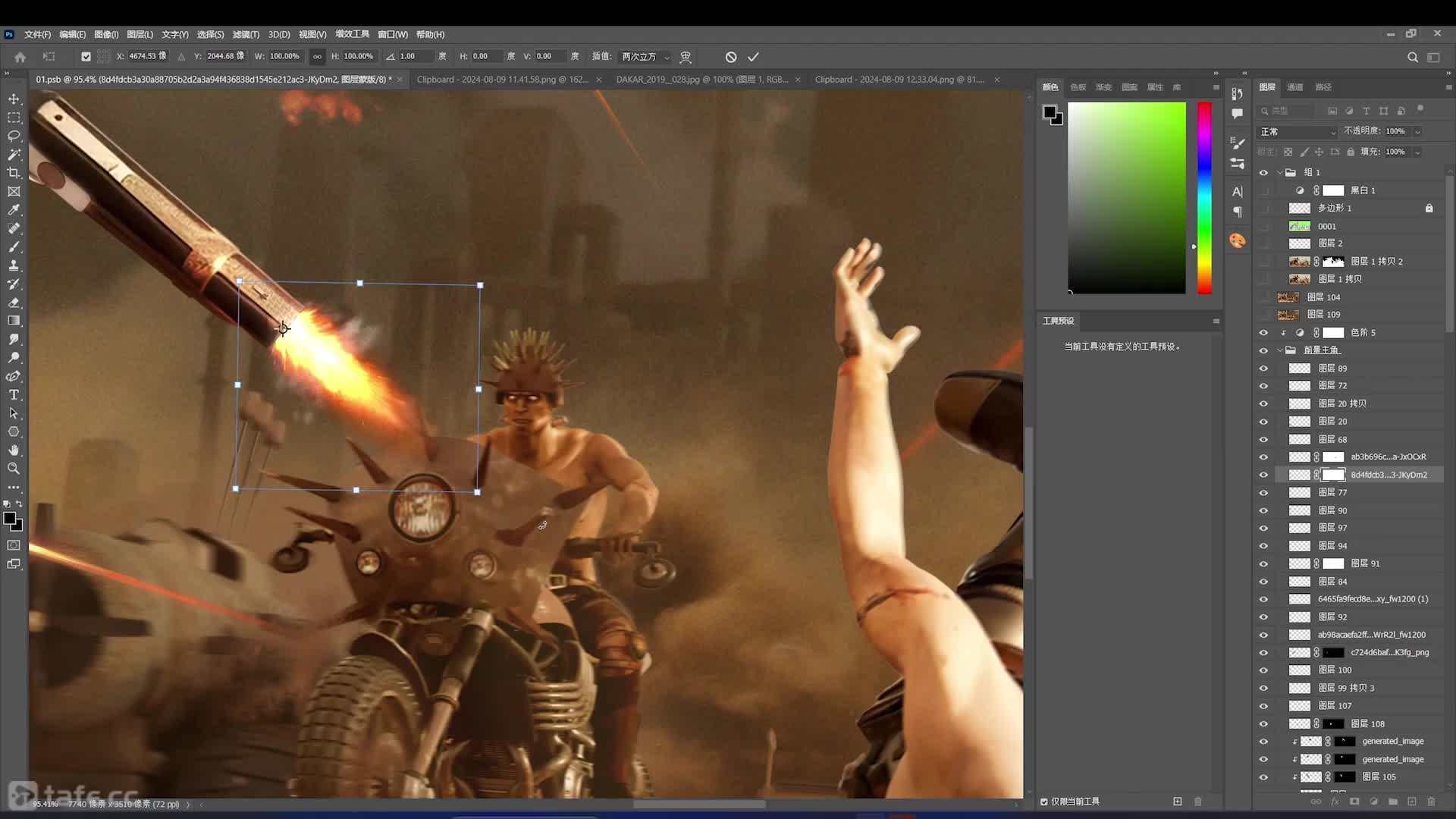Open the 文件(F) menu
The image size is (1456, 819).
click(37, 34)
